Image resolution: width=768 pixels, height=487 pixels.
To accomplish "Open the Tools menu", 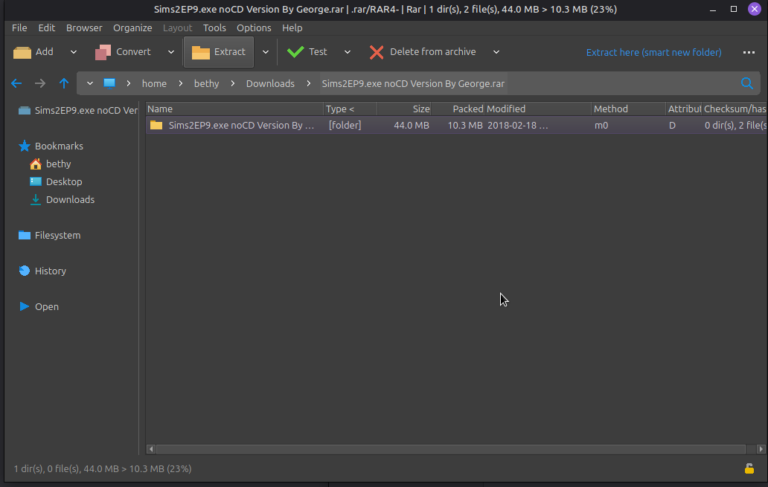I will click(x=214, y=28).
